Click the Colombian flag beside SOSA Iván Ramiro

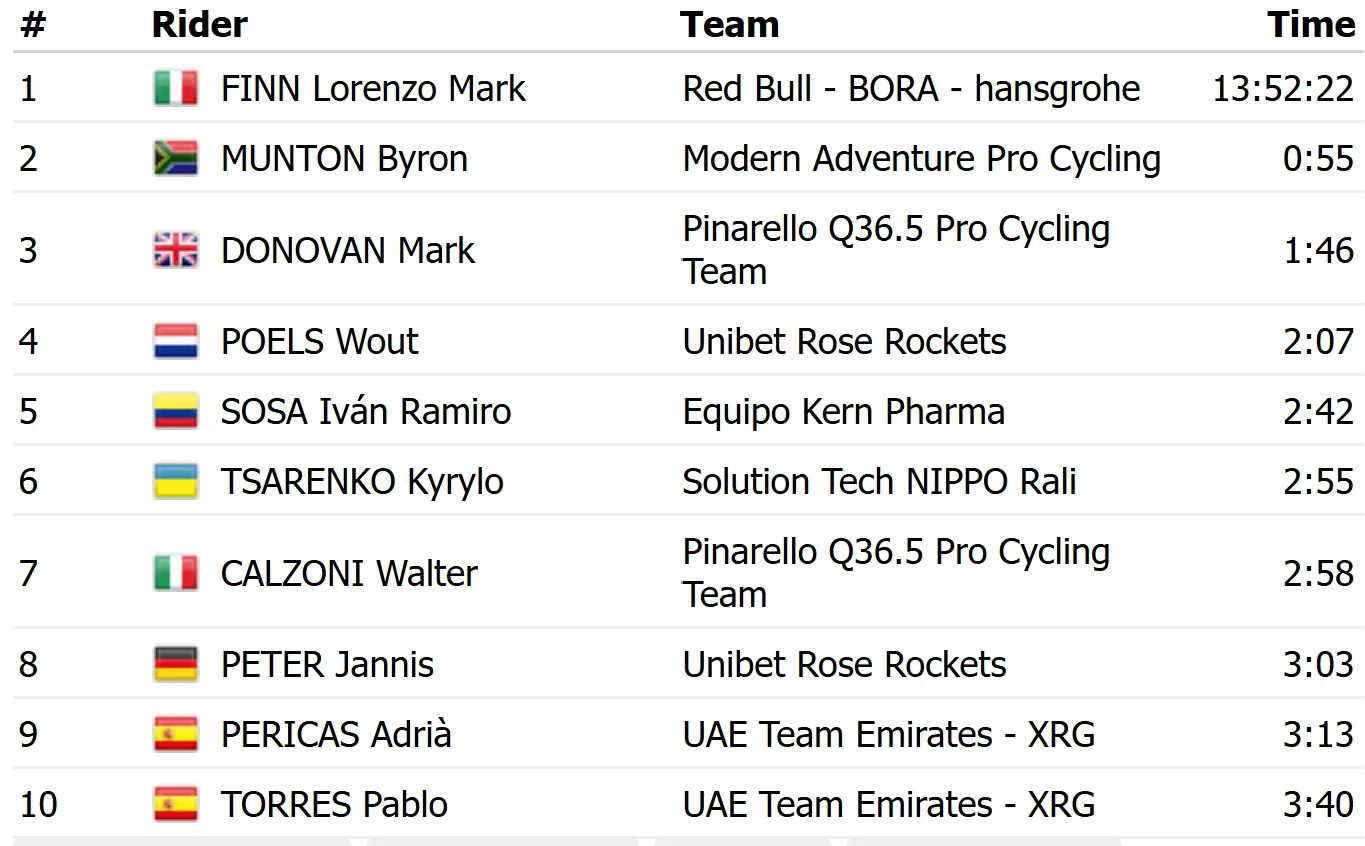tap(176, 411)
